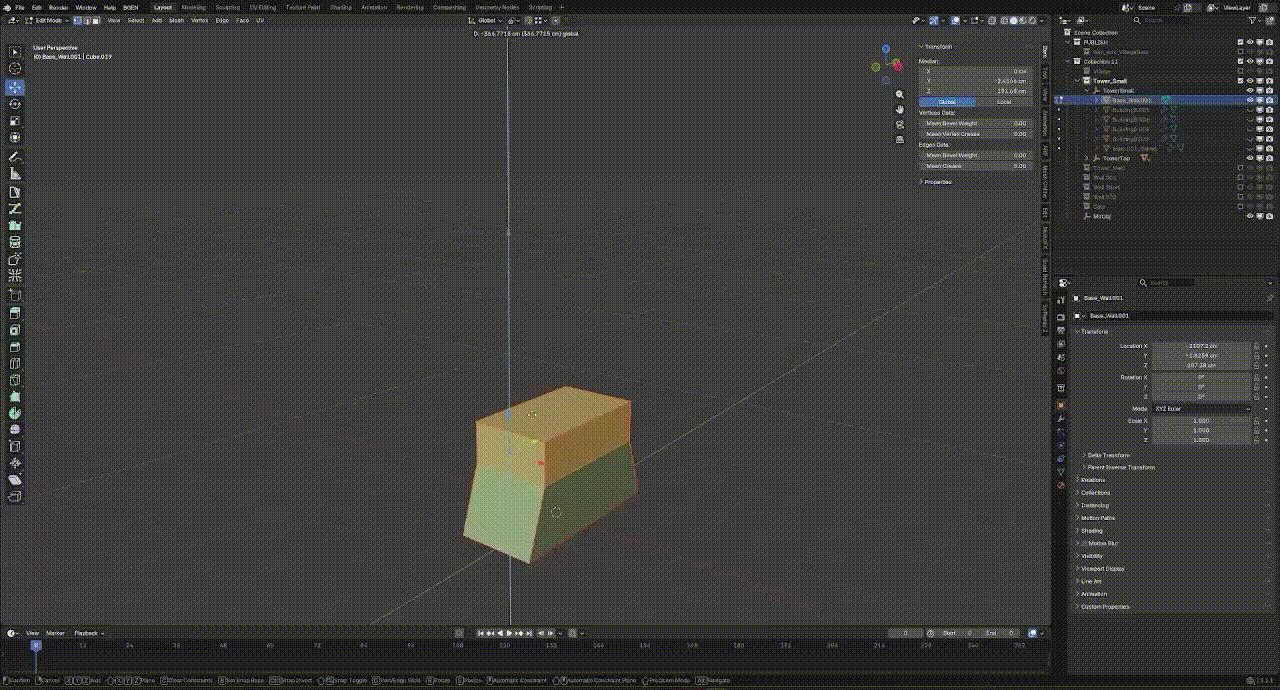Hide PUBLISH collection in viewport
Image resolution: width=1280 pixels, height=690 pixels.
point(1250,42)
